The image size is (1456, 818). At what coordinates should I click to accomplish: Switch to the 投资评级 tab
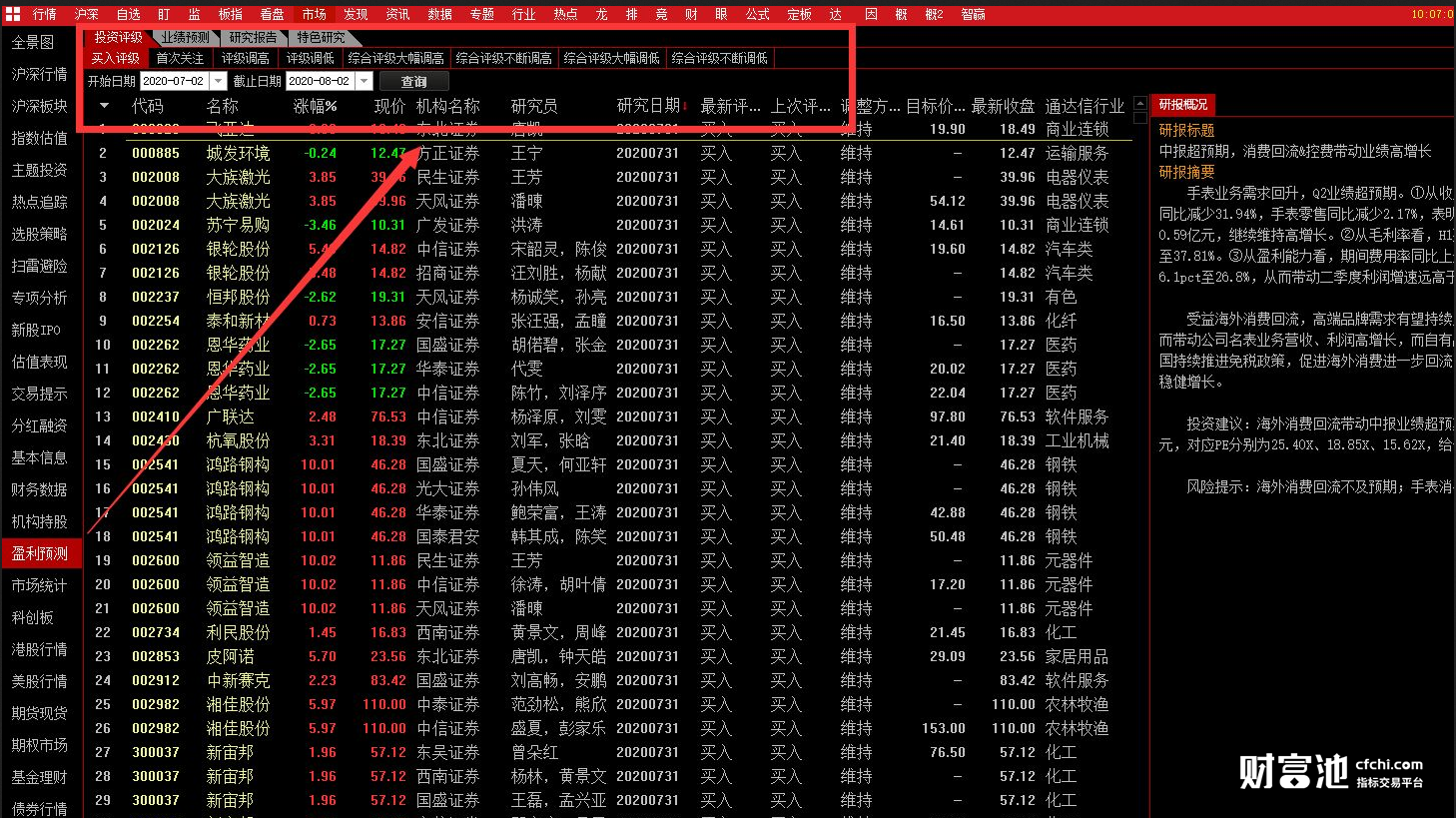click(x=118, y=38)
